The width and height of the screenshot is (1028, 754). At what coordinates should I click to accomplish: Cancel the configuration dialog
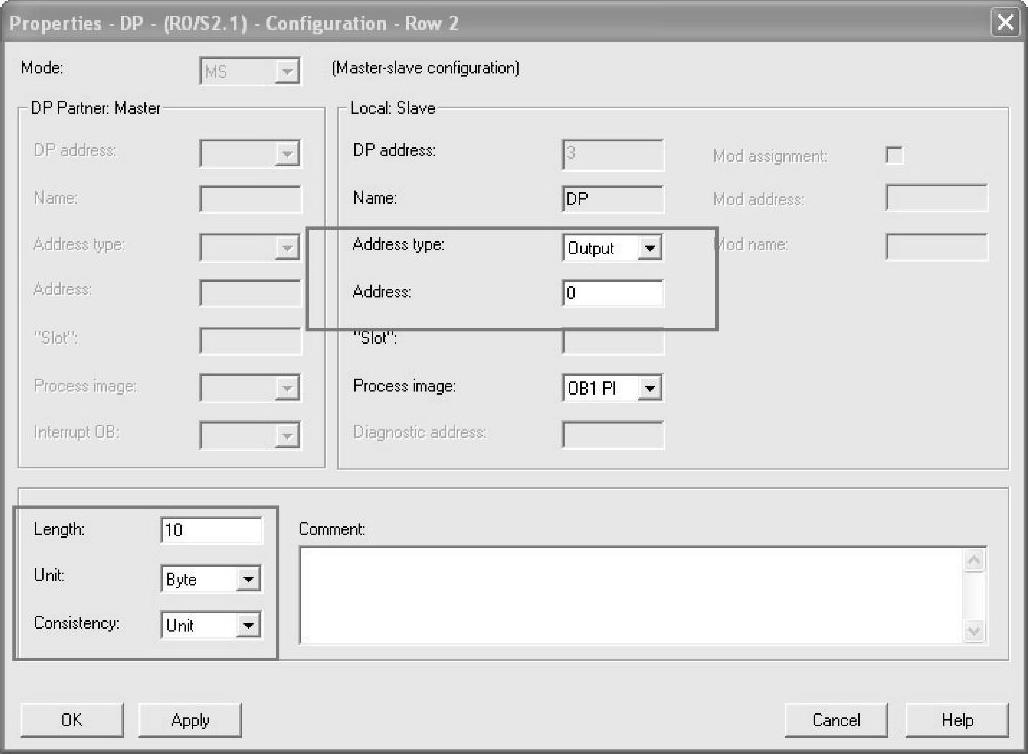836,720
